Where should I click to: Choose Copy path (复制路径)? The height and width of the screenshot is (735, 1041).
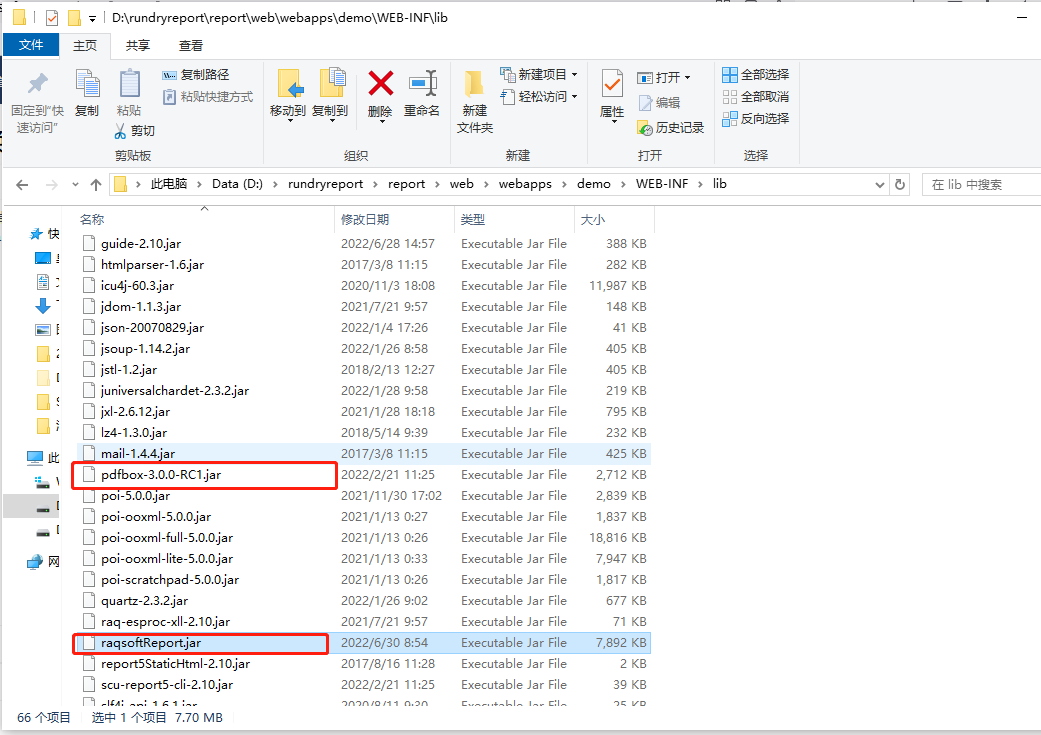tap(197, 74)
